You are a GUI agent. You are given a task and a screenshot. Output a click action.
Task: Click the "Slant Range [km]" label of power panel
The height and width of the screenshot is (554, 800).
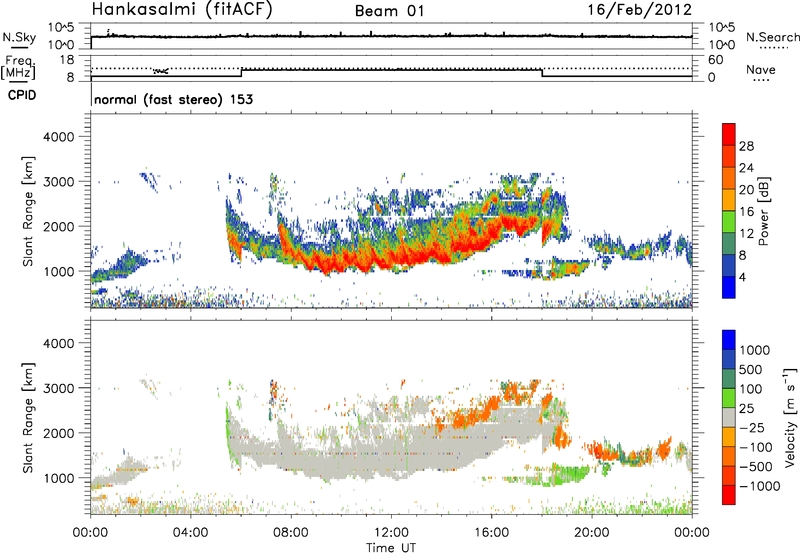pyautogui.click(x=28, y=211)
